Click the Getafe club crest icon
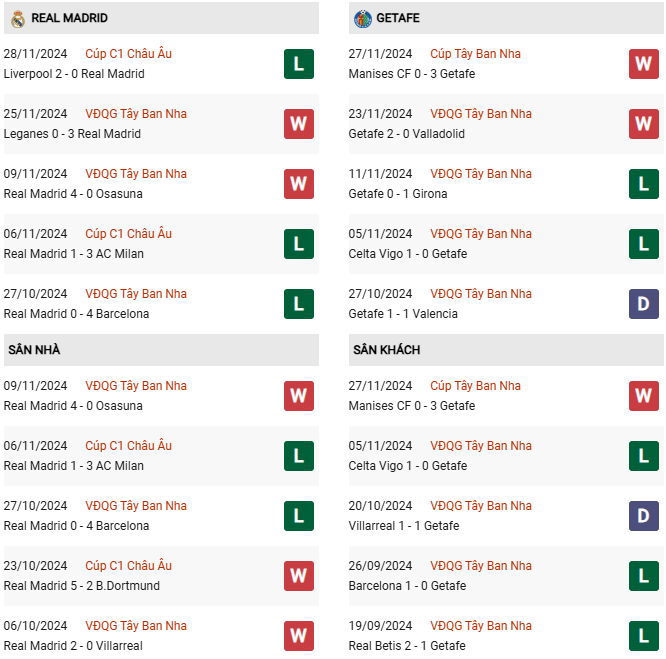The width and height of the screenshot is (666, 659). [363, 19]
